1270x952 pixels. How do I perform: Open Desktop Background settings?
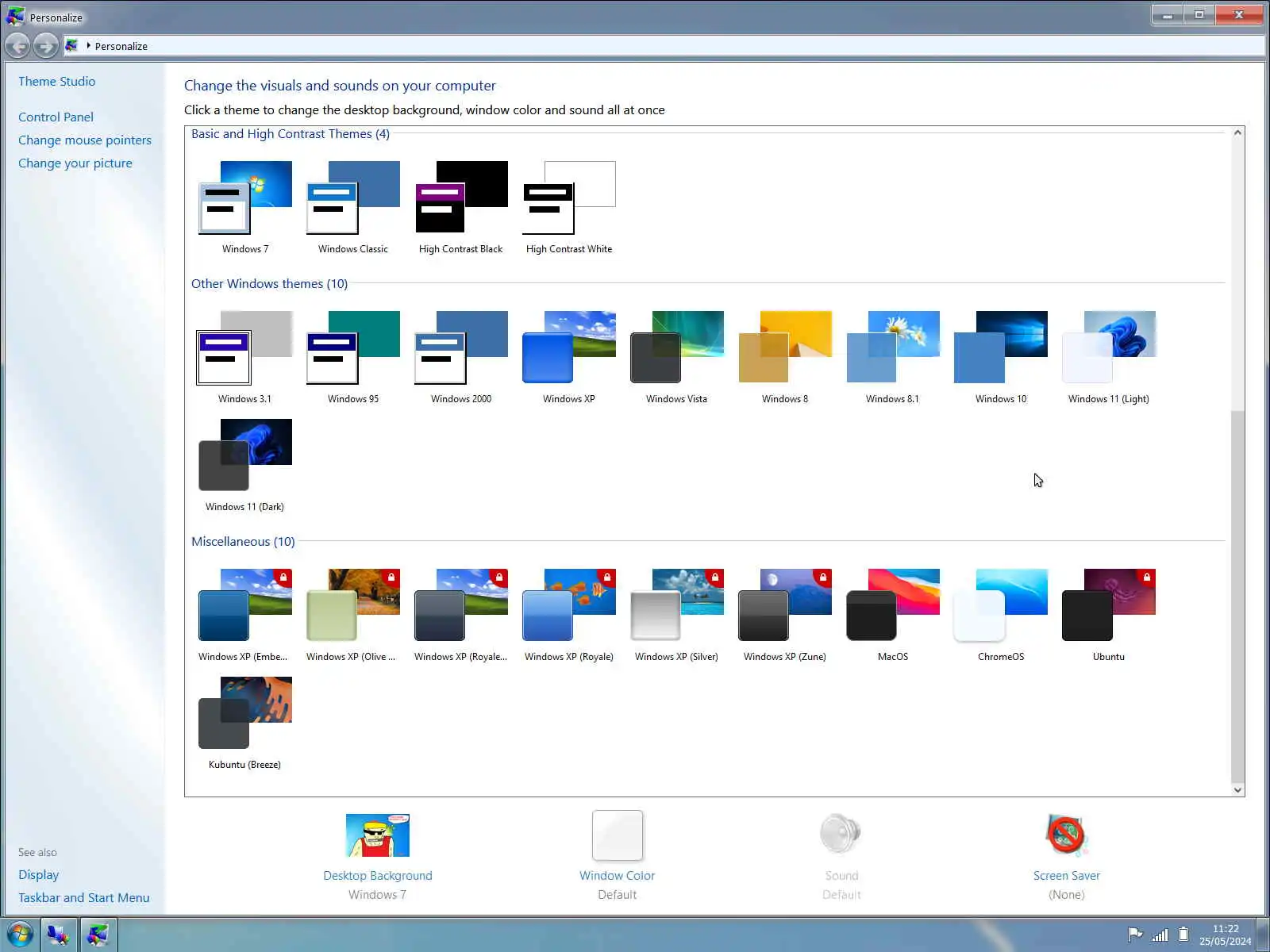[x=378, y=856]
